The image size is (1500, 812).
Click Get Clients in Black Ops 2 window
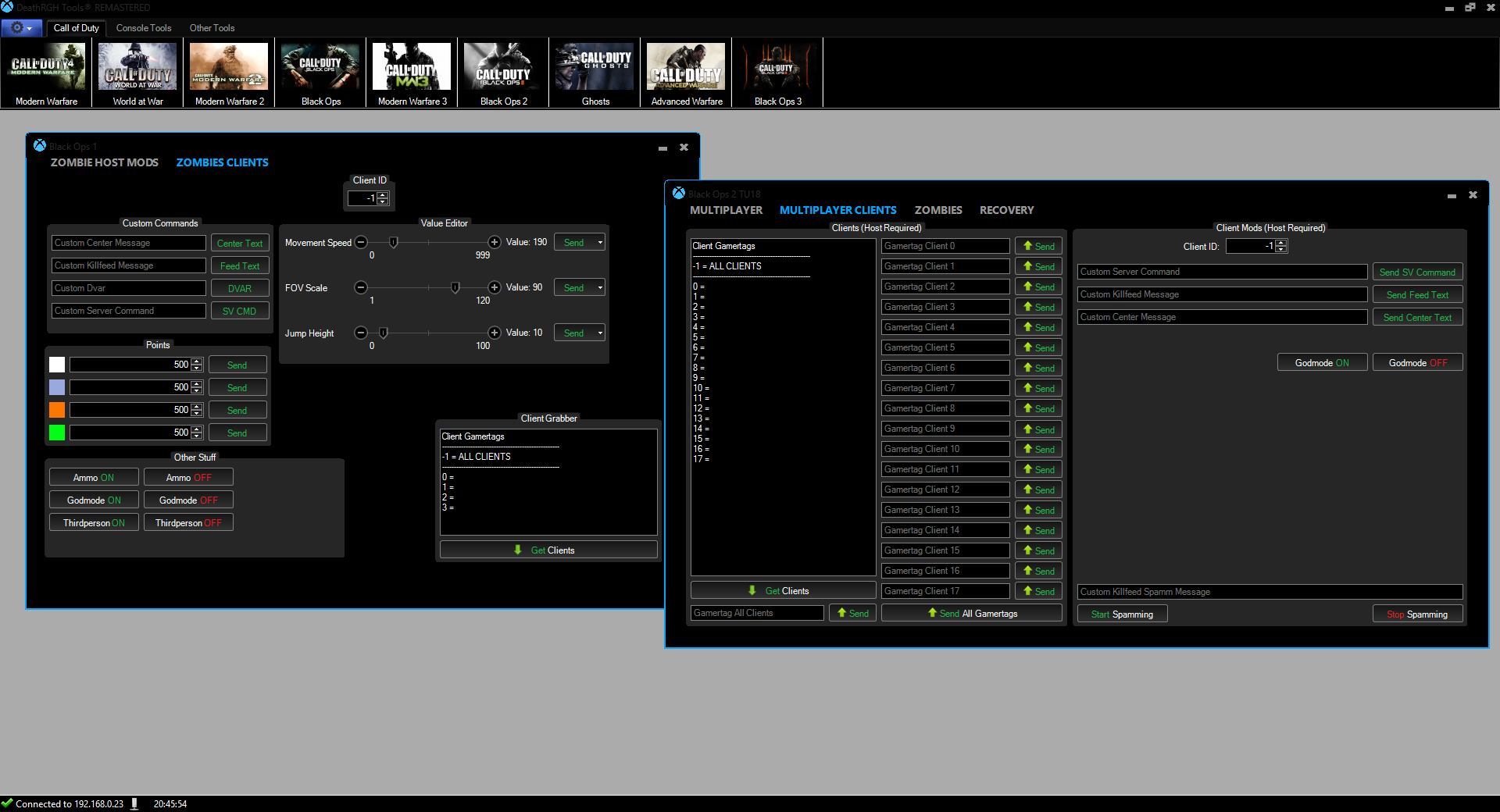(783, 591)
